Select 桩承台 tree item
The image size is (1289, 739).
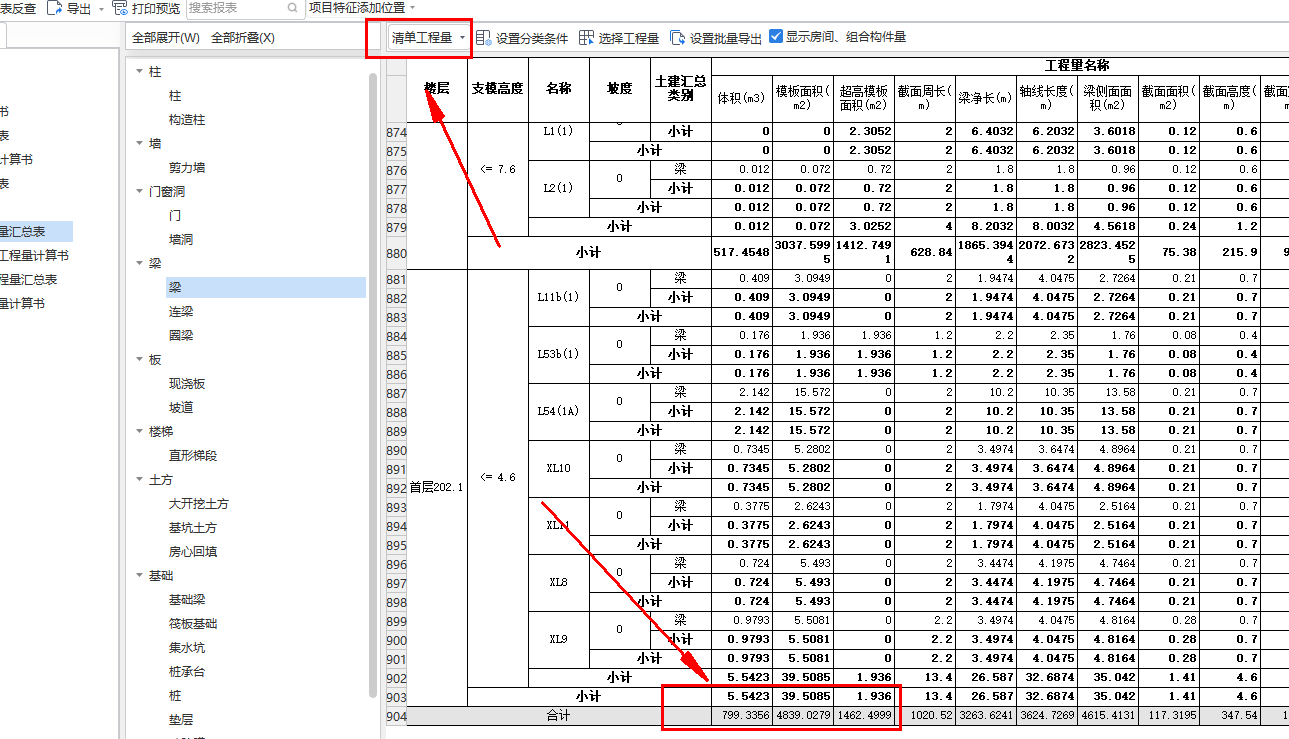coord(187,672)
